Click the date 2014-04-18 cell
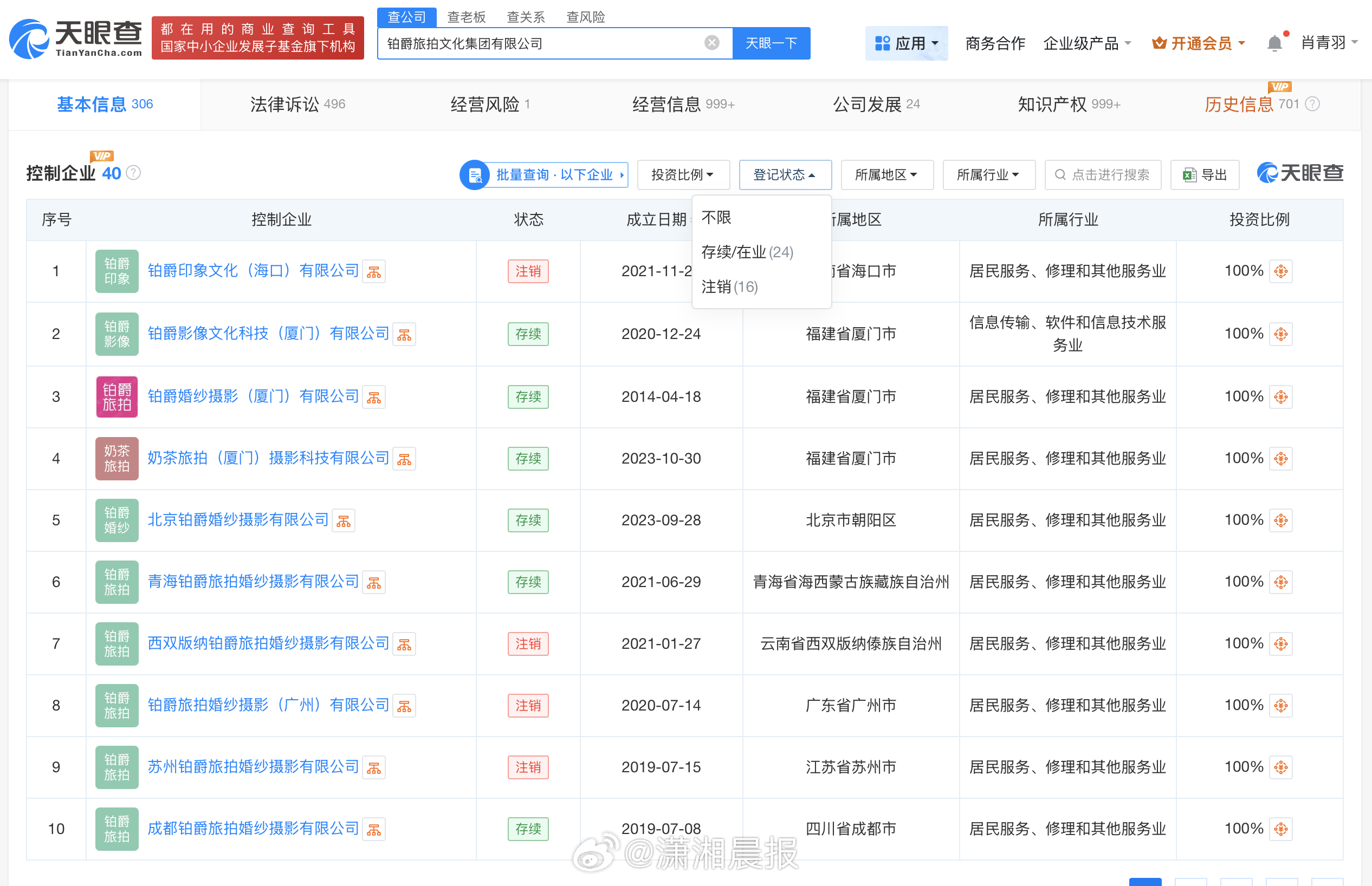The height and width of the screenshot is (886, 1372). click(x=661, y=397)
